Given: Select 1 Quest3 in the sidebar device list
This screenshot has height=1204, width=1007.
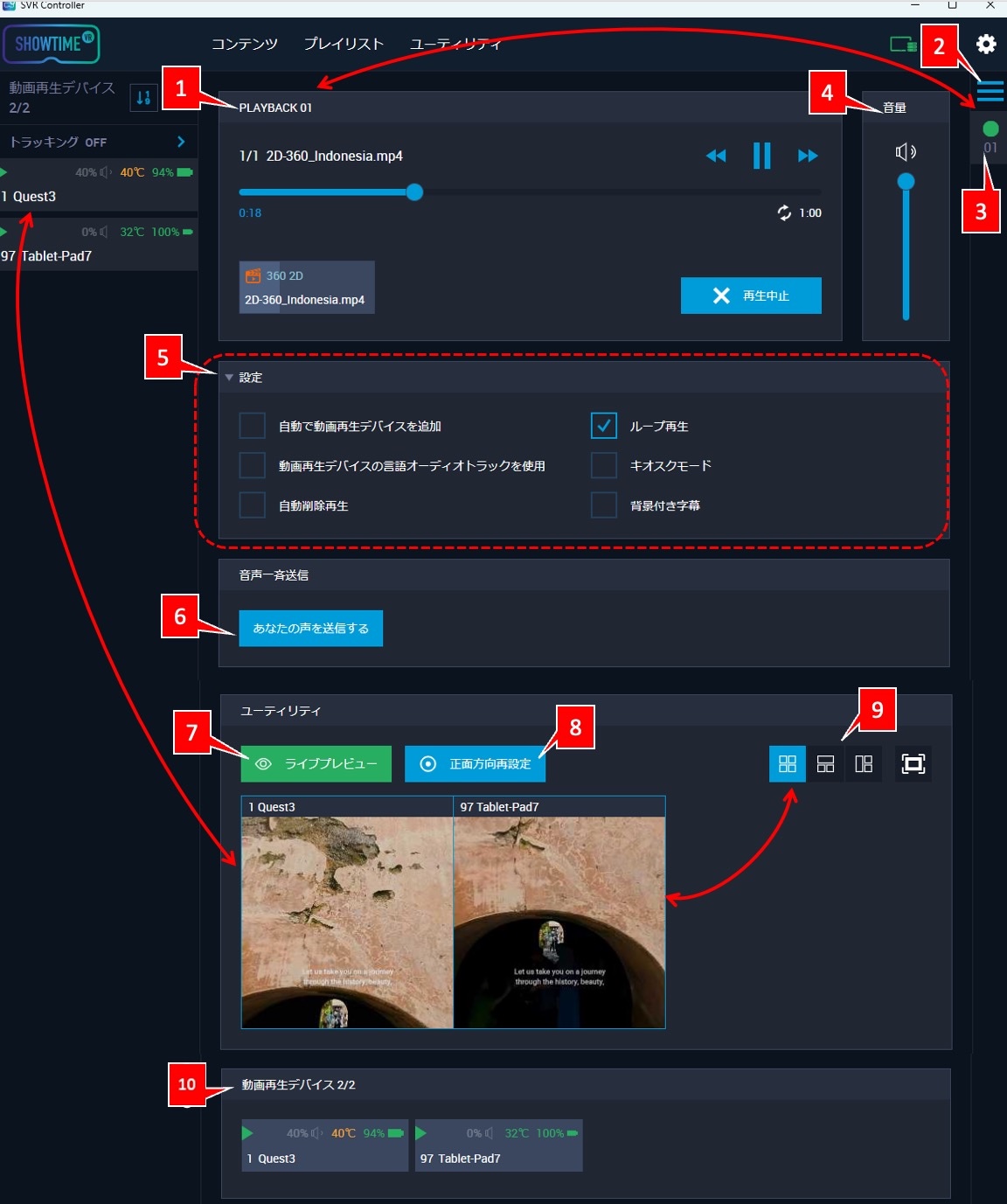Looking at the screenshot, I should coord(99,185).
